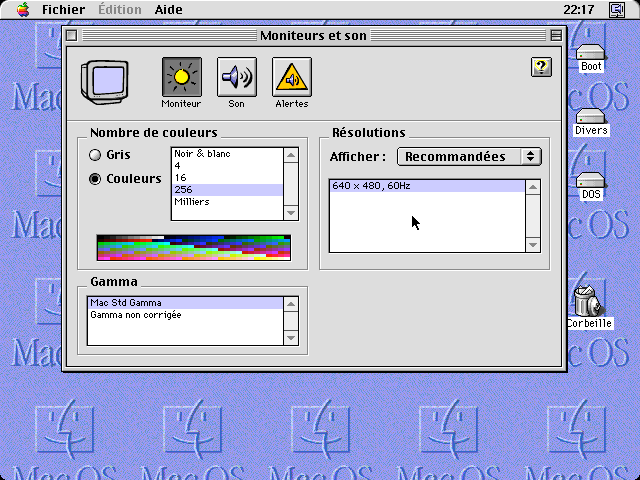This screenshot has height=480, width=640.
Task: Click the color list scroll down arrow
Action: tap(291, 213)
